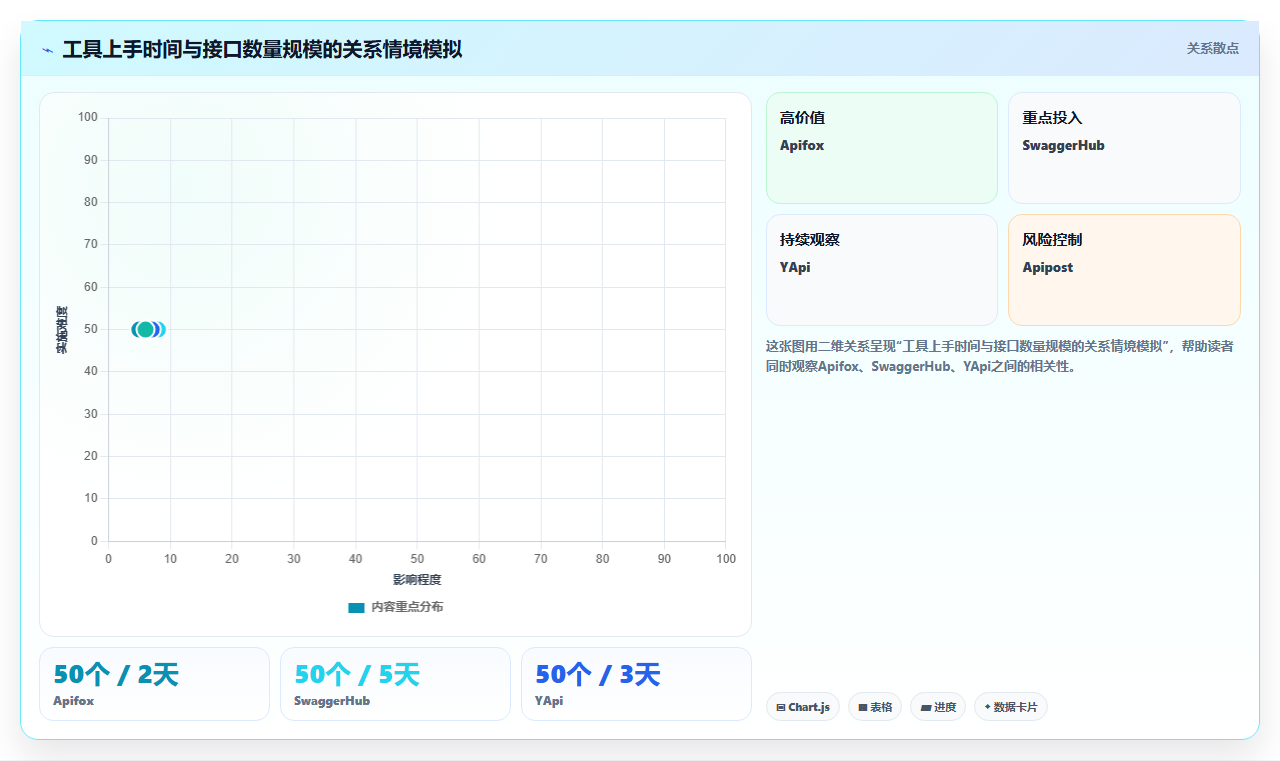Toggle the 内容重点分布 legend color box
The image size is (1280, 761).
(x=356, y=607)
